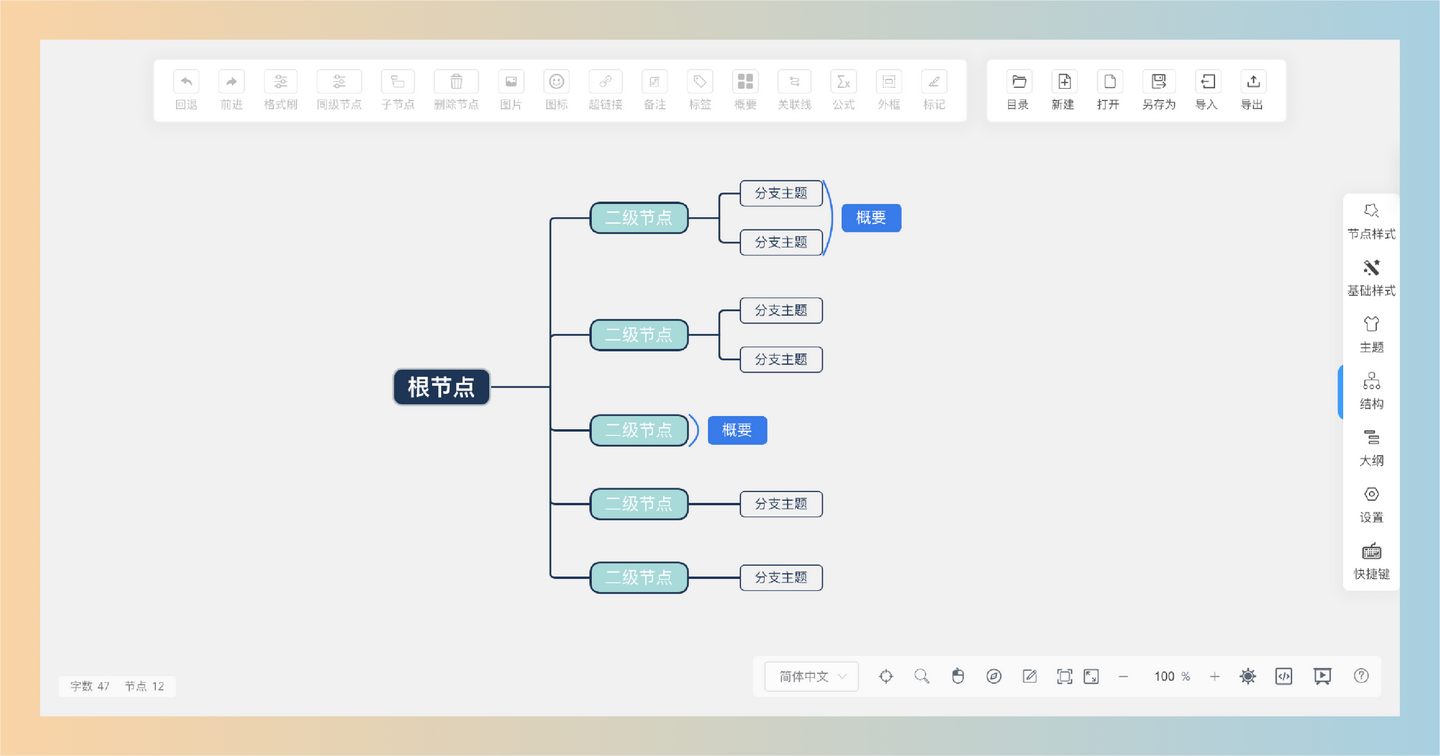Select the 根节点 root node
Image resolution: width=1440 pixels, height=756 pixels.
(441, 387)
